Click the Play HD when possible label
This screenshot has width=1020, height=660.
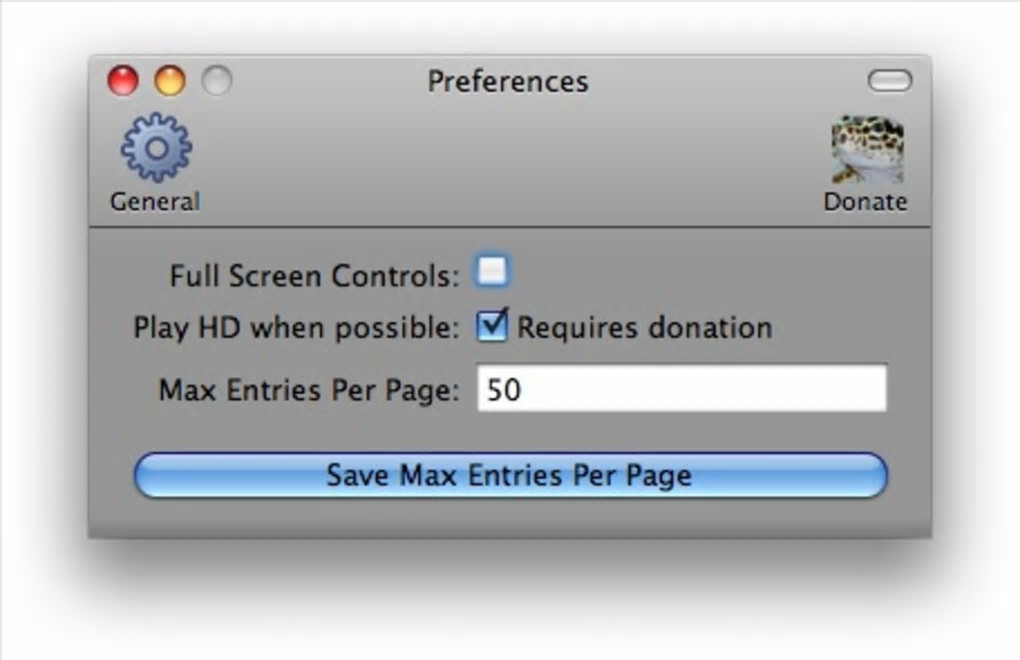click(296, 328)
